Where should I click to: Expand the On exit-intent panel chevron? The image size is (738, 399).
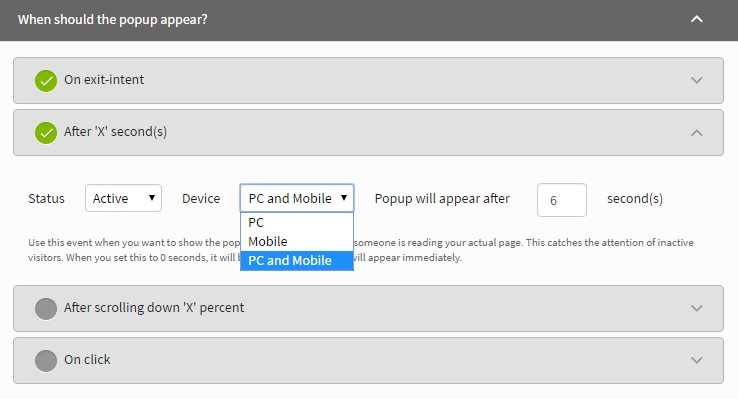[x=697, y=80]
